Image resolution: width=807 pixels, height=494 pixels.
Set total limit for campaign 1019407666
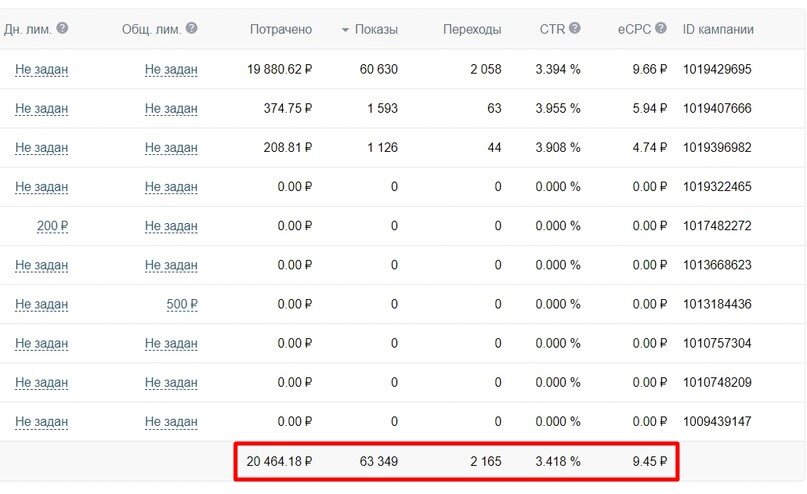(x=171, y=109)
